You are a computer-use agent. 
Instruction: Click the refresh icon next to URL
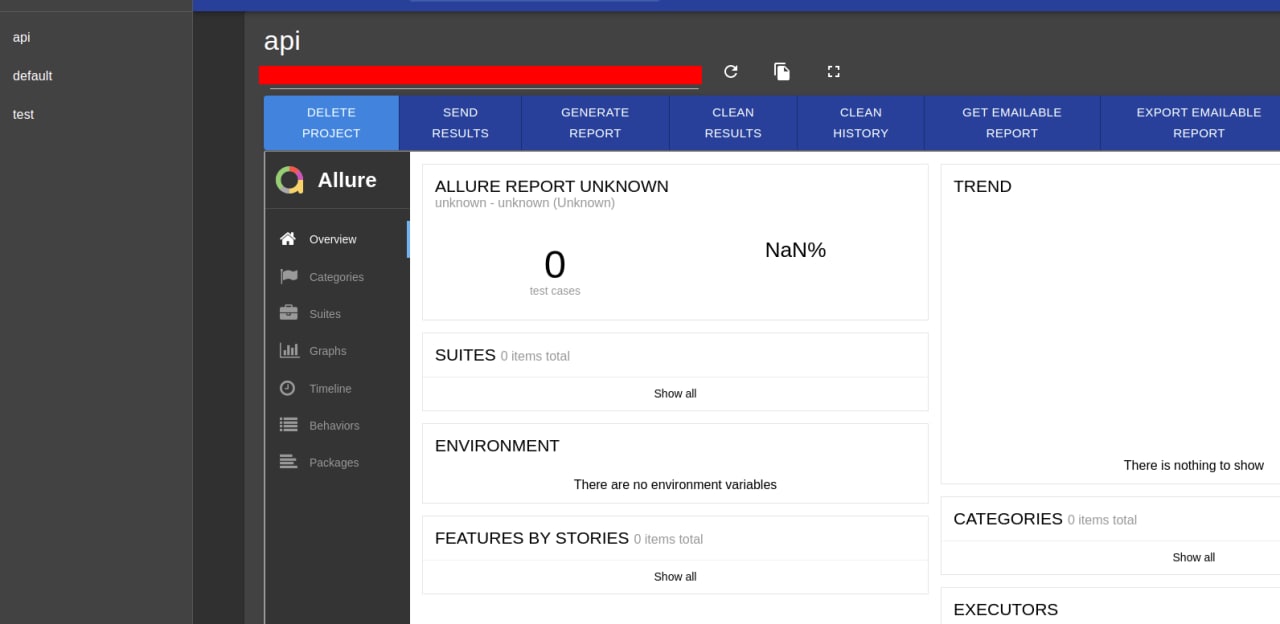coord(731,71)
